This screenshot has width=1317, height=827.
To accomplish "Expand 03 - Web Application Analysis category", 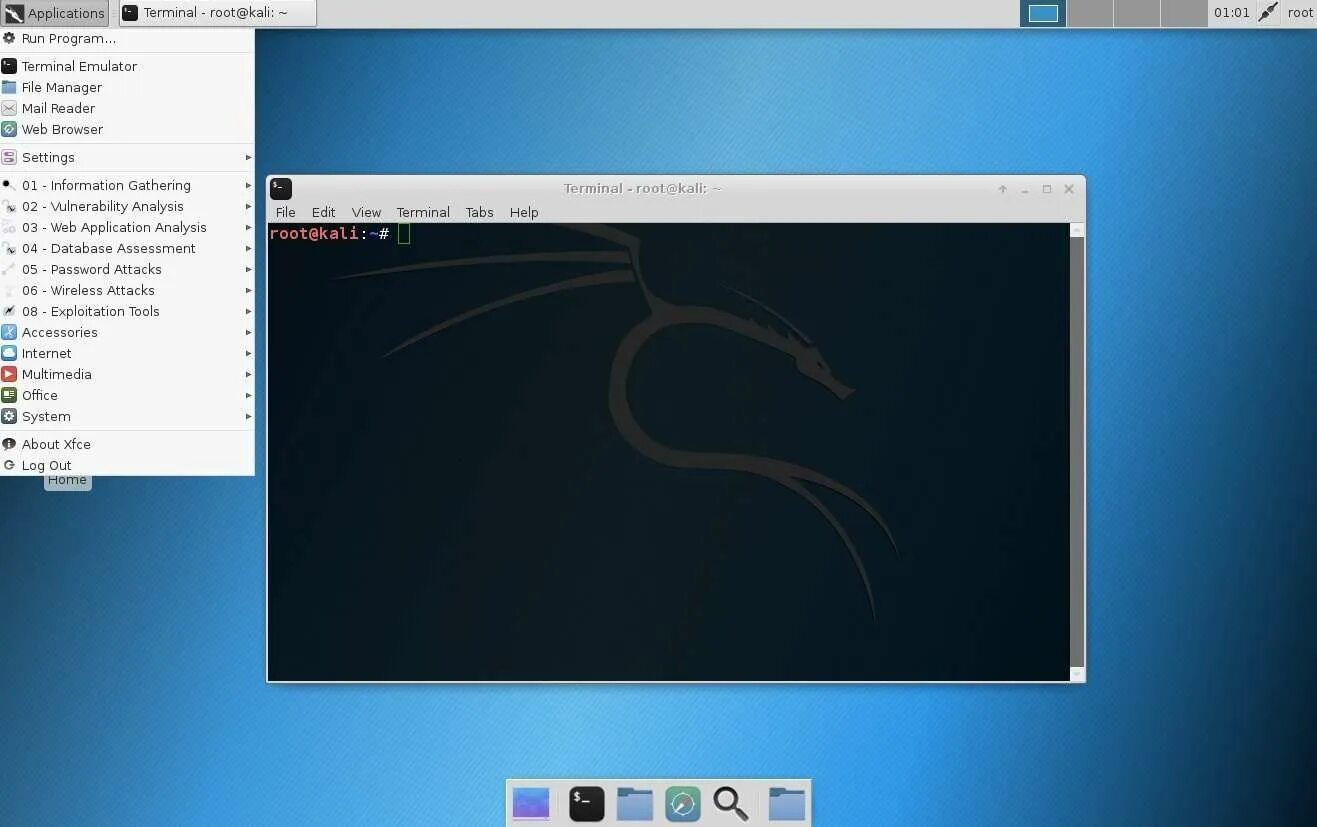I will point(127,227).
